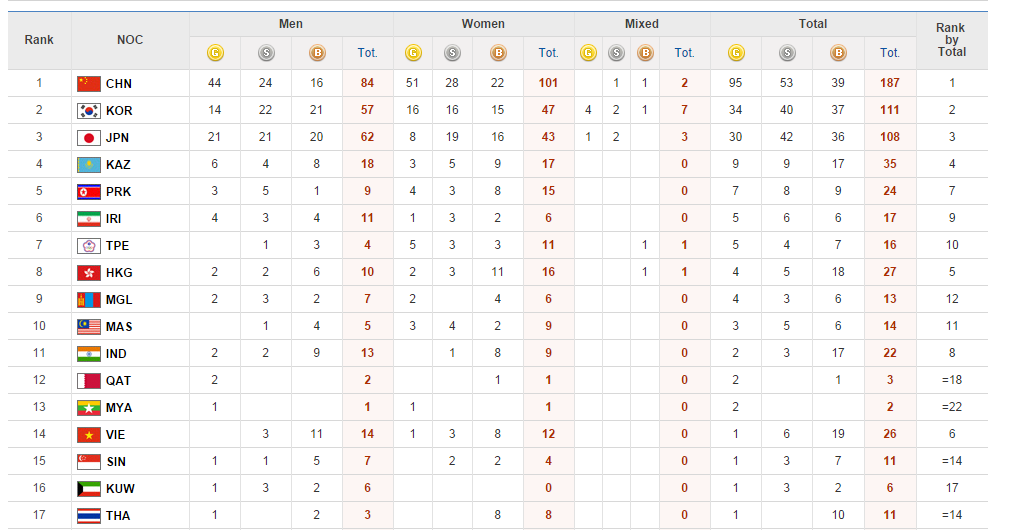Click the Japan flag icon

(89, 138)
